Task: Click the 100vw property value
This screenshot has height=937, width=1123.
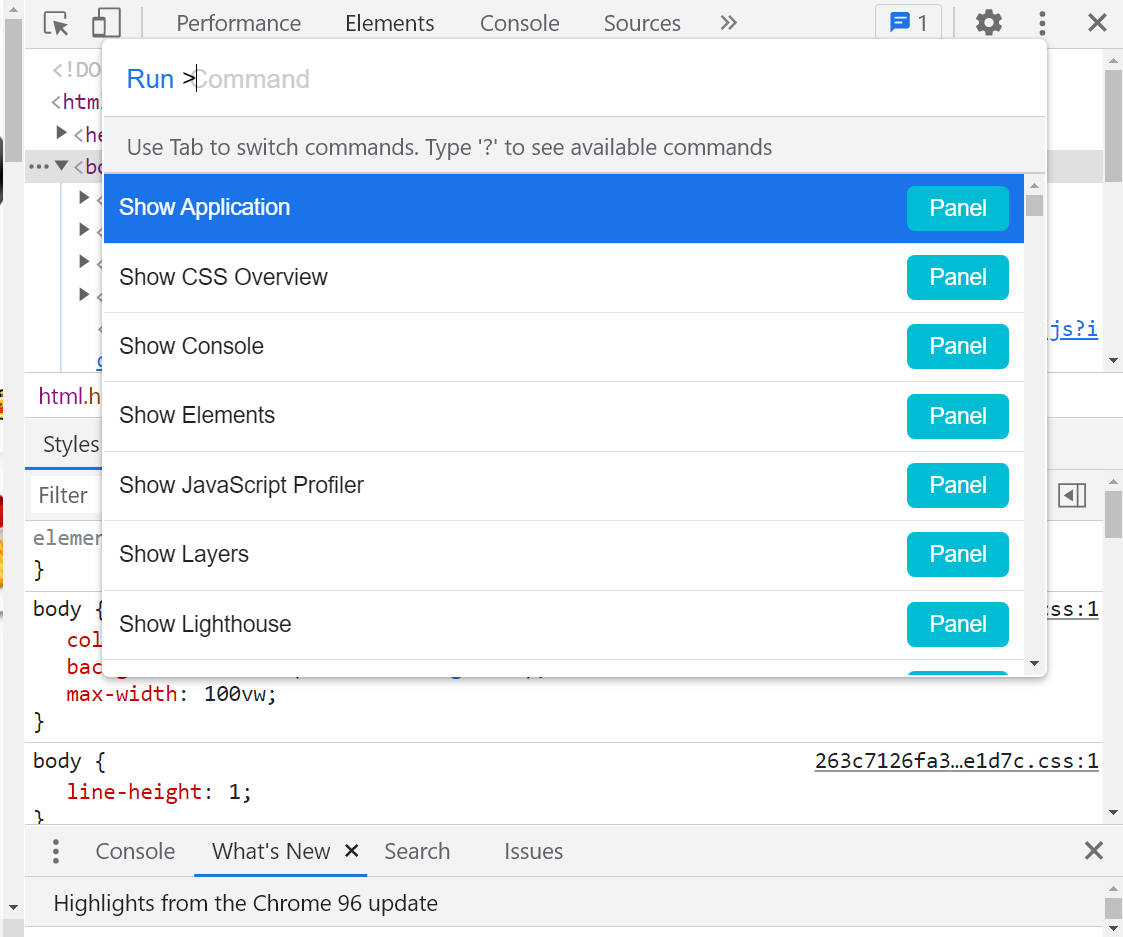Action: coord(236,694)
